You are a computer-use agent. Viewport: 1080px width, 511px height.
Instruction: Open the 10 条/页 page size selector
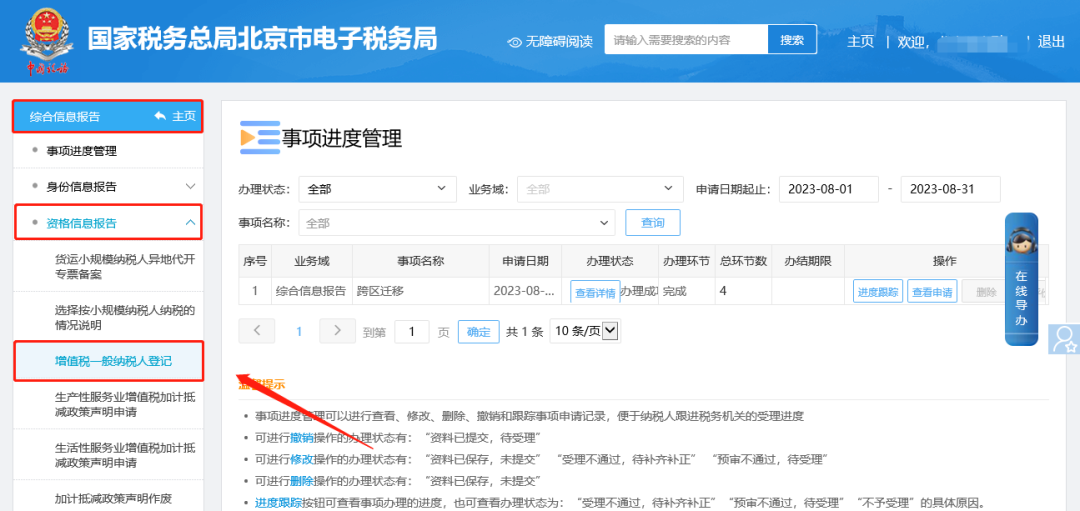click(586, 331)
